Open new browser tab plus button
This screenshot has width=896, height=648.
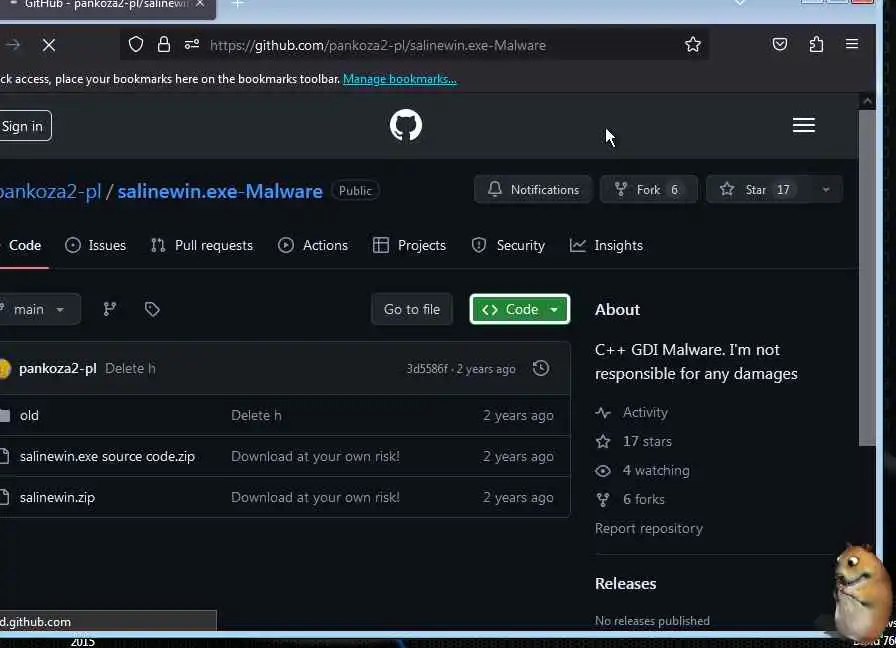click(238, 4)
